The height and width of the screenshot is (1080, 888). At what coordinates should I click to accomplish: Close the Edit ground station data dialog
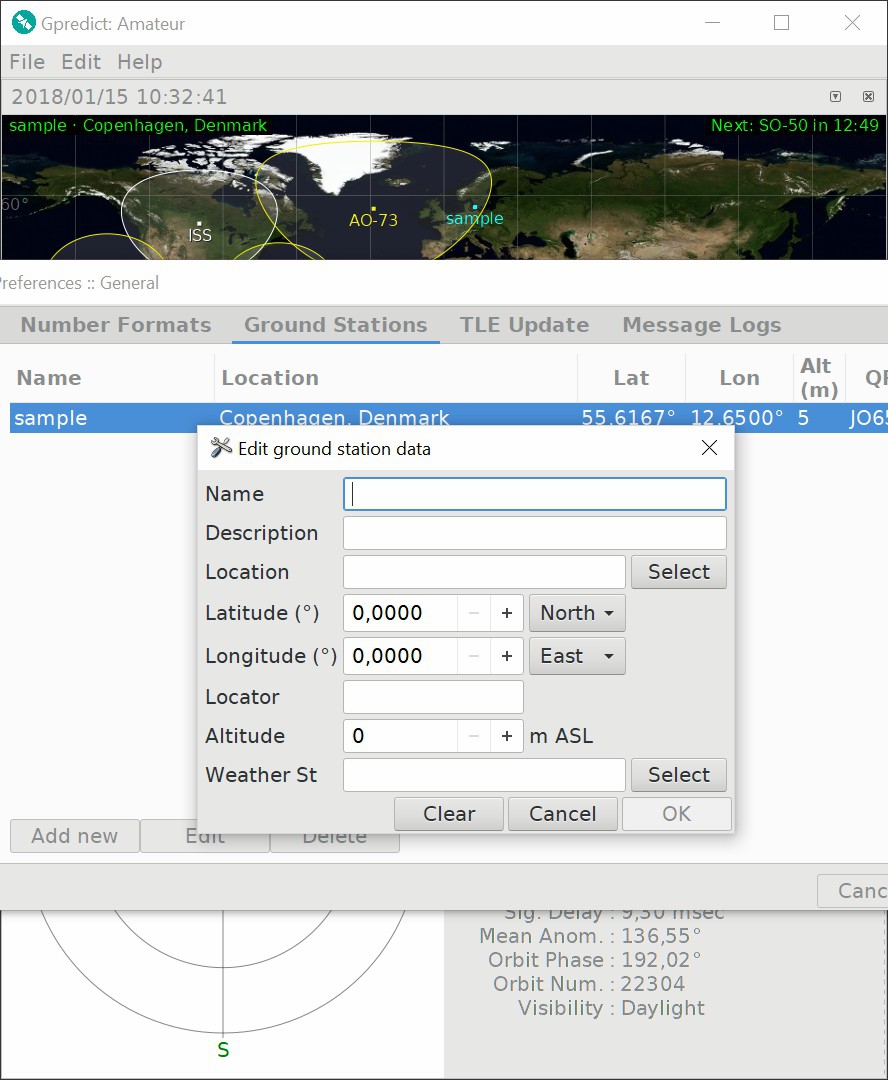pos(709,448)
